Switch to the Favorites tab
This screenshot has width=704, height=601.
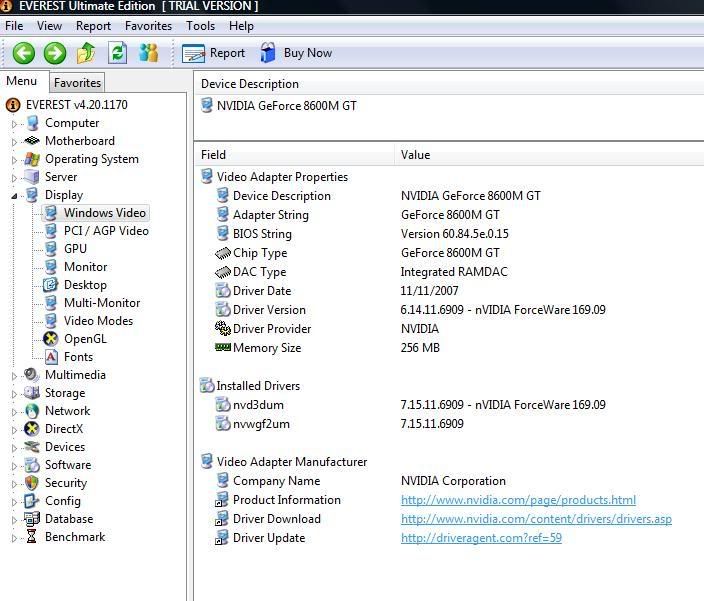pos(77,83)
